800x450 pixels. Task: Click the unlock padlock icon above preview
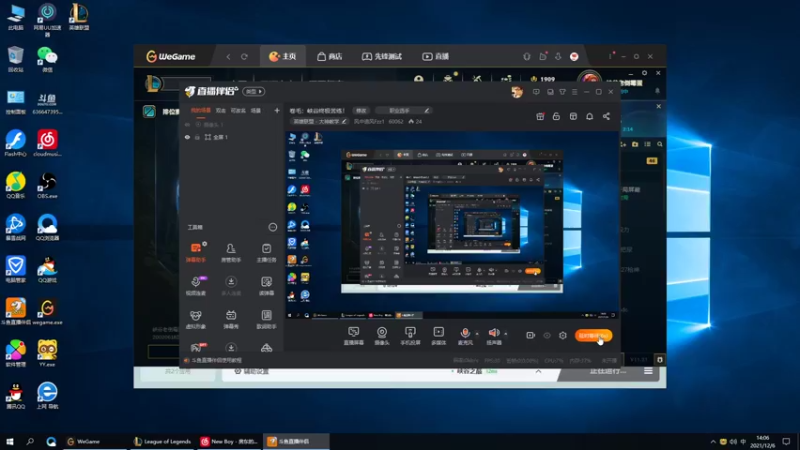[556, 116]
